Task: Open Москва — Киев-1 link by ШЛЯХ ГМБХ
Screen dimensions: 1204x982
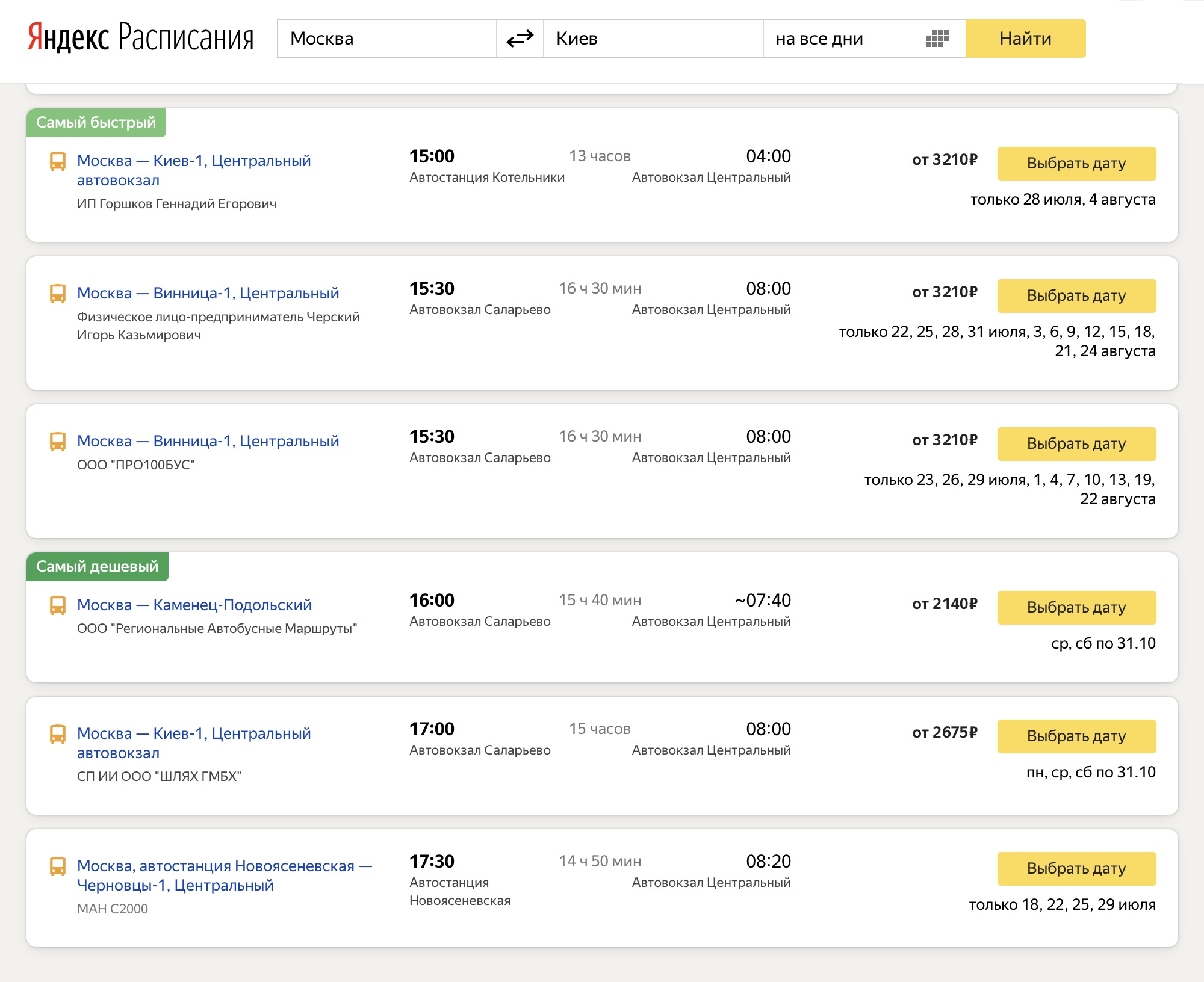Action: click(x=194, y=743)
